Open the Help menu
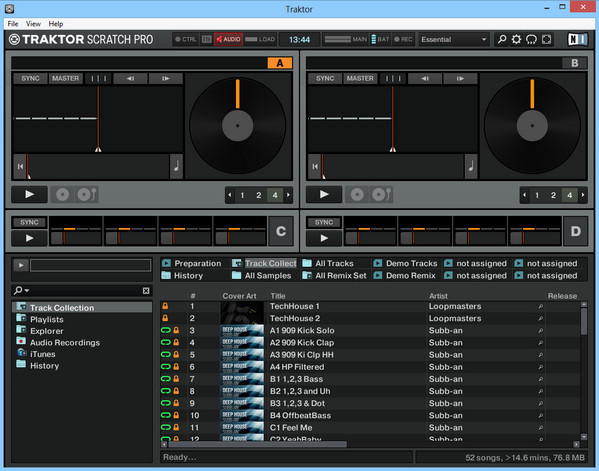Viewport: 599px width, 471px height. pos(56,24)
